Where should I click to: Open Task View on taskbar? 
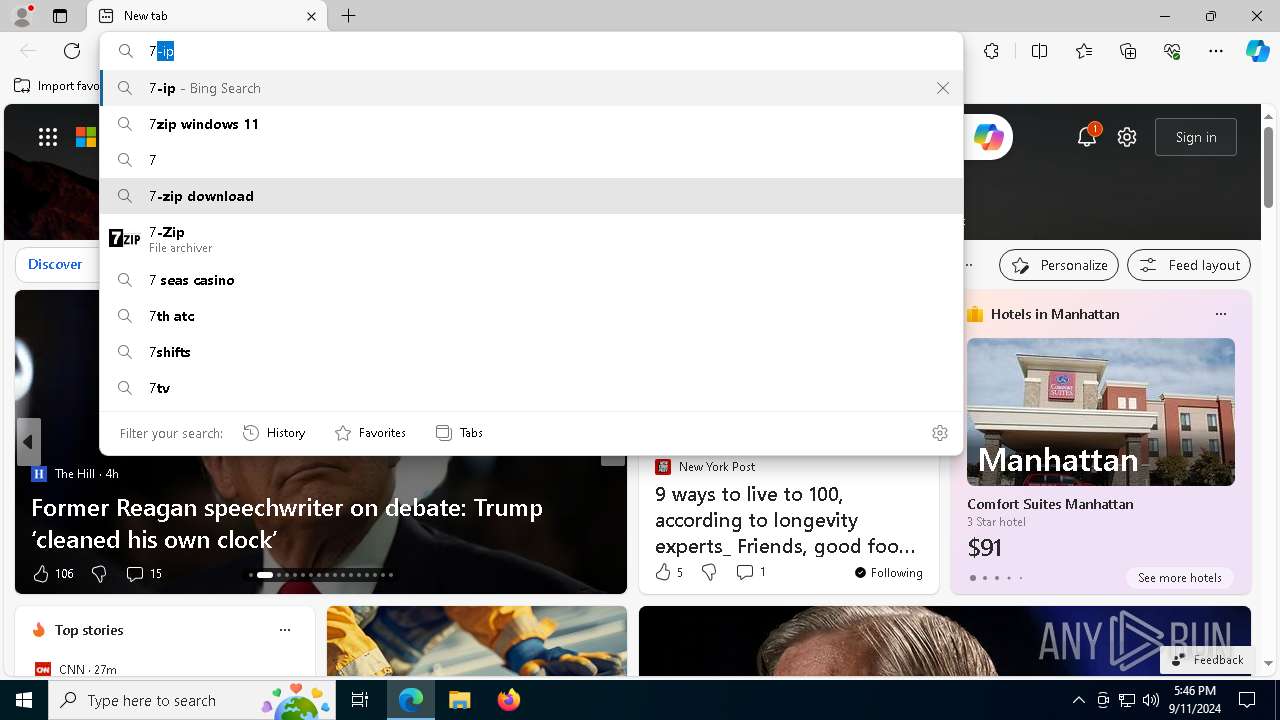coord(360,700)
